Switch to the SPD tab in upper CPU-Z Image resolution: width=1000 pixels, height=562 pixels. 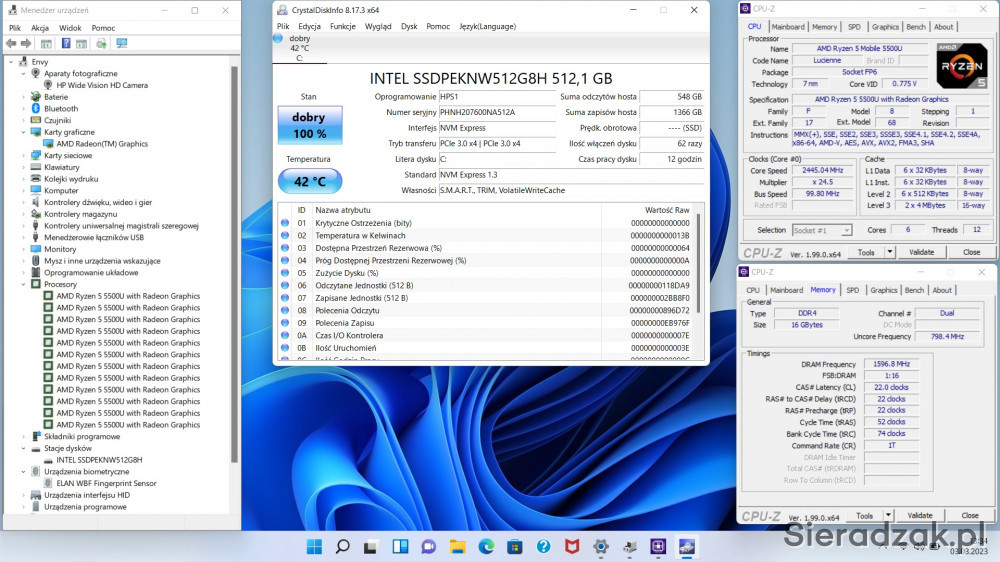(x=854, y=27)
